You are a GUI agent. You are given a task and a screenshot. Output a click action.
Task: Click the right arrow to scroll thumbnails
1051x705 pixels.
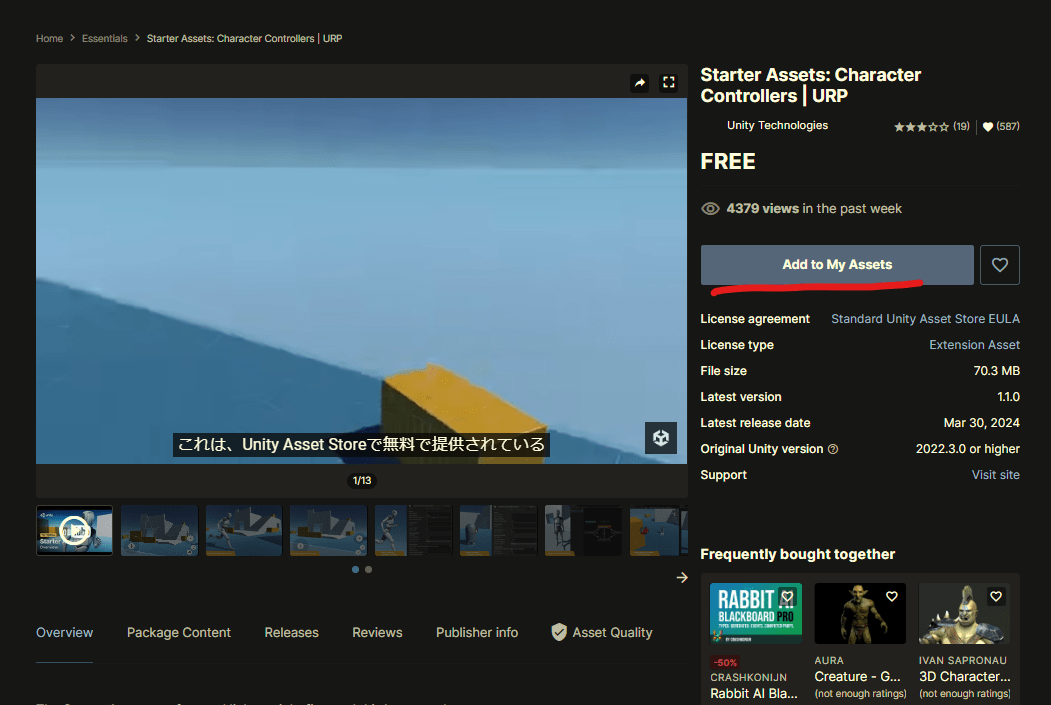coord(682,577)
